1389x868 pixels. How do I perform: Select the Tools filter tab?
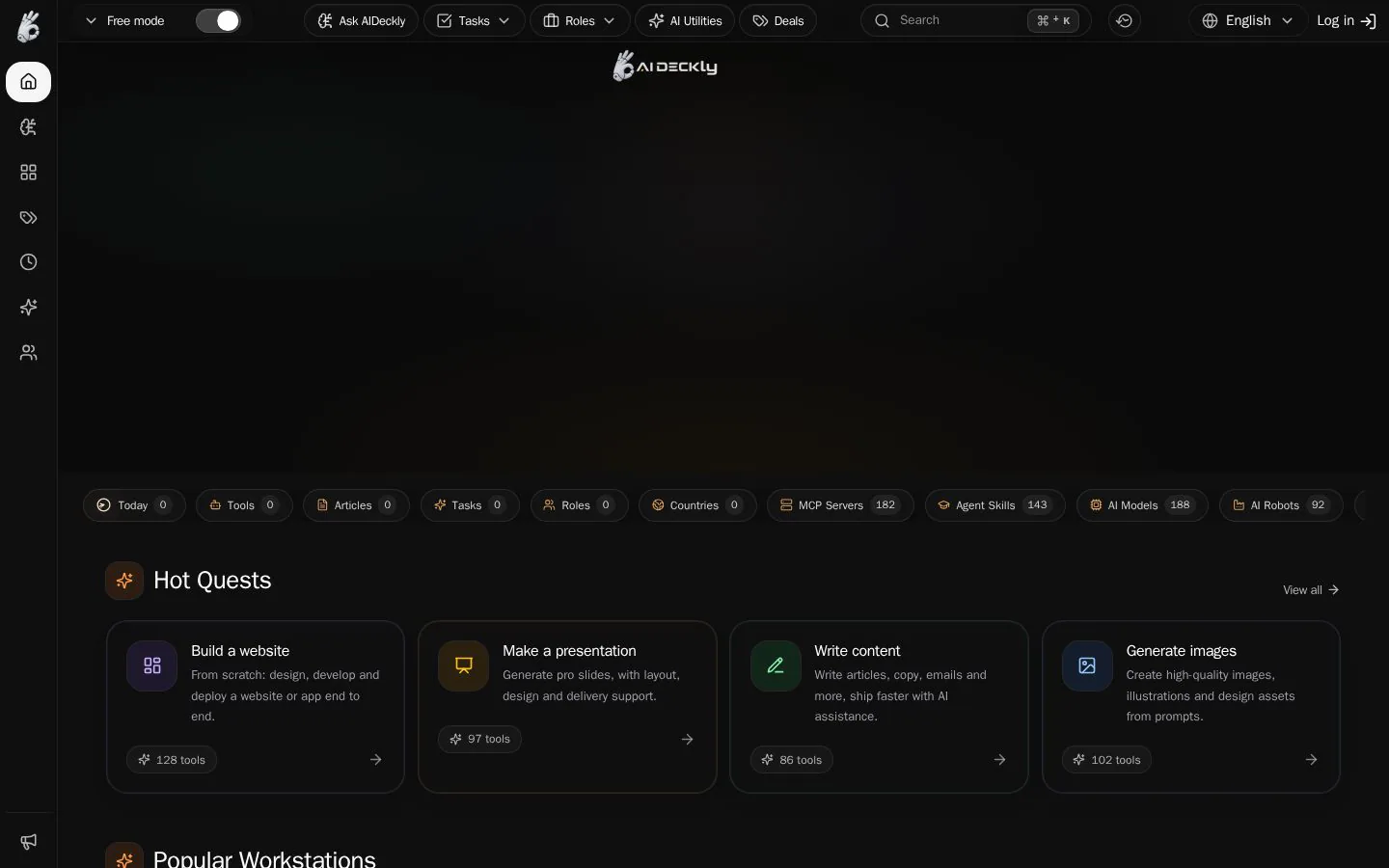(x=244, y=505)
